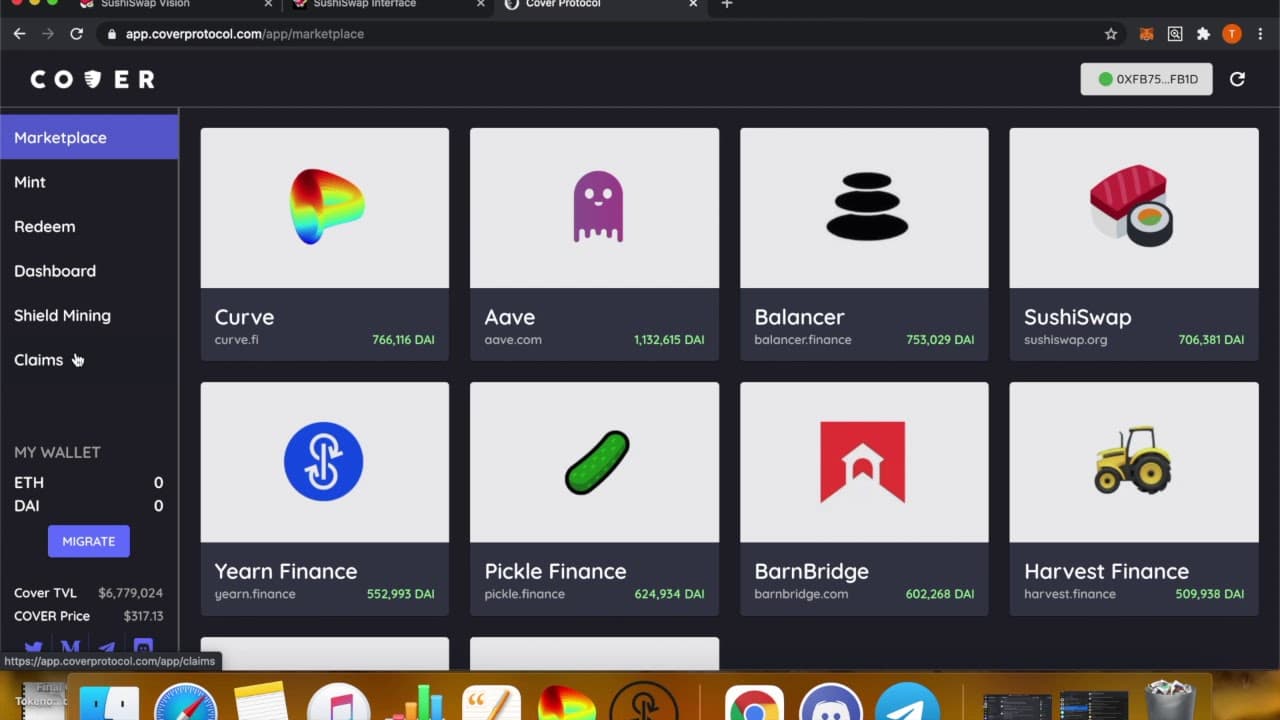Viewport: 1280px width, 720px height.
Task: Open the Telegram app in the Dock
Action: pos(907,702)
